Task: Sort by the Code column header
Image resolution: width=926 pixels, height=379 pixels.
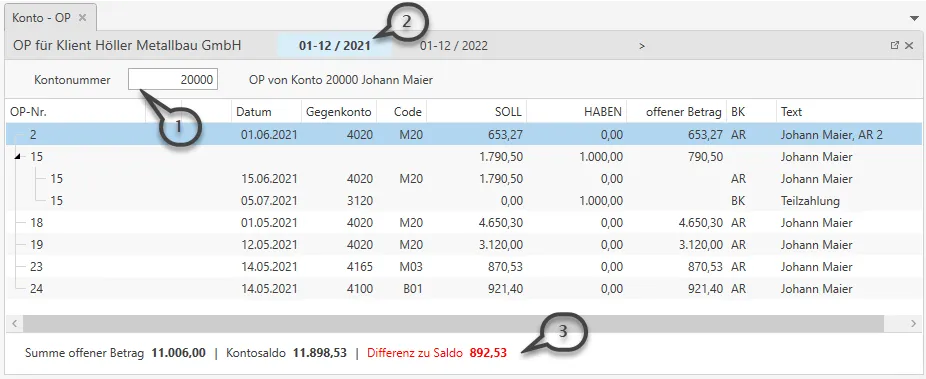Action: pyautogui.click(x=402, y=112)
